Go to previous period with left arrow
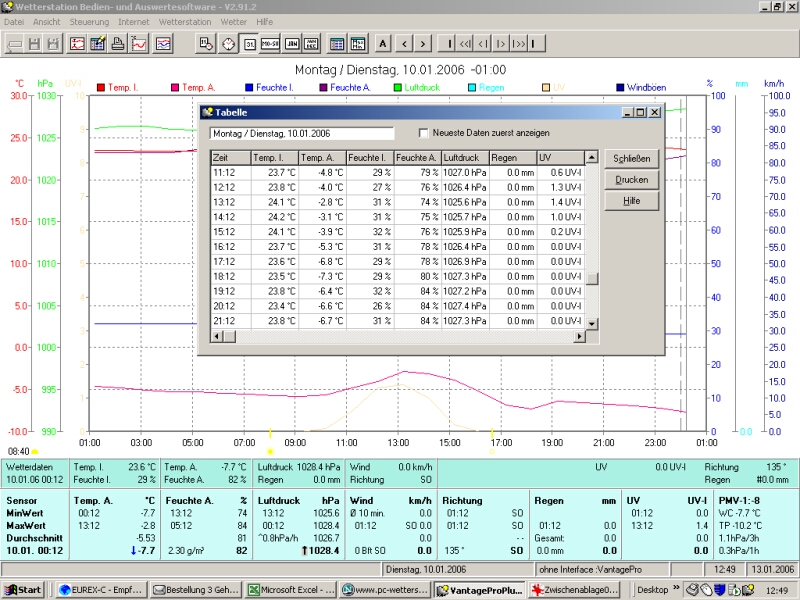The width and height of the screenshot is (800, 600). (x=404, y=44)
